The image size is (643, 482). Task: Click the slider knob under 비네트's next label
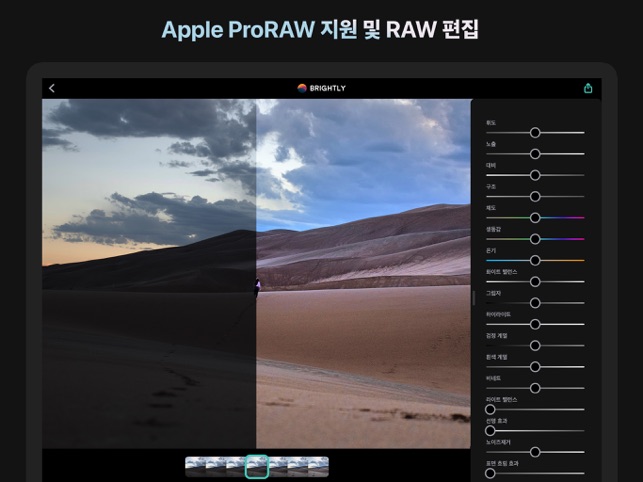(490, 409)
